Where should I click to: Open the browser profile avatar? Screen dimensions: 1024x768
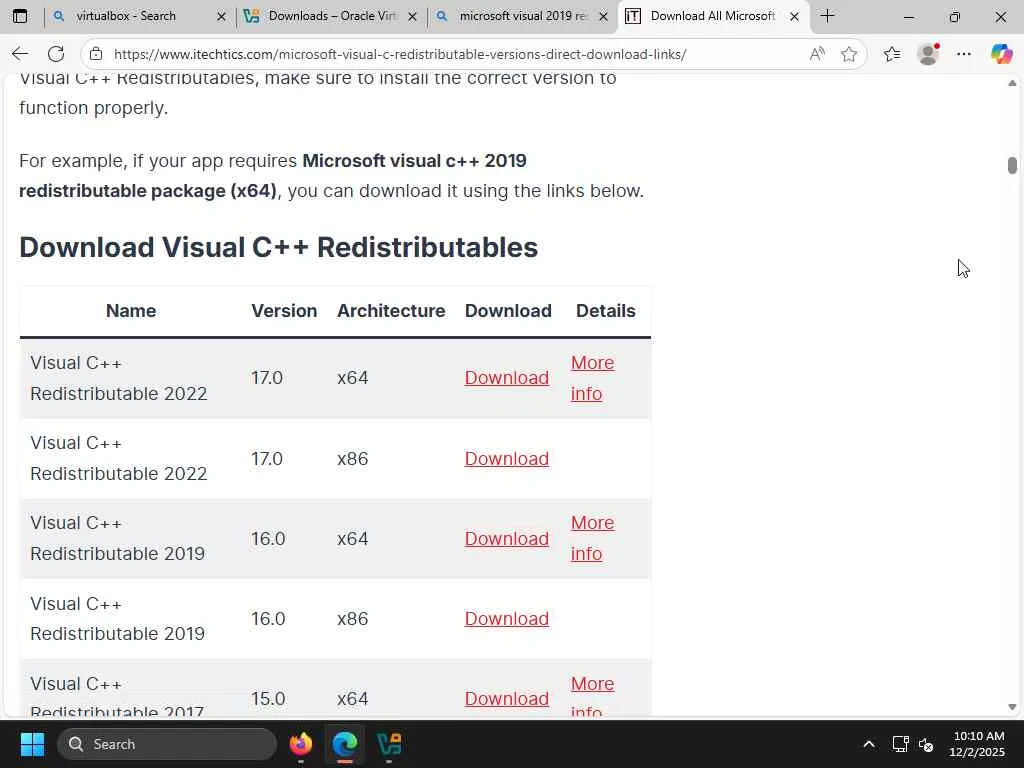coord(928,54)
